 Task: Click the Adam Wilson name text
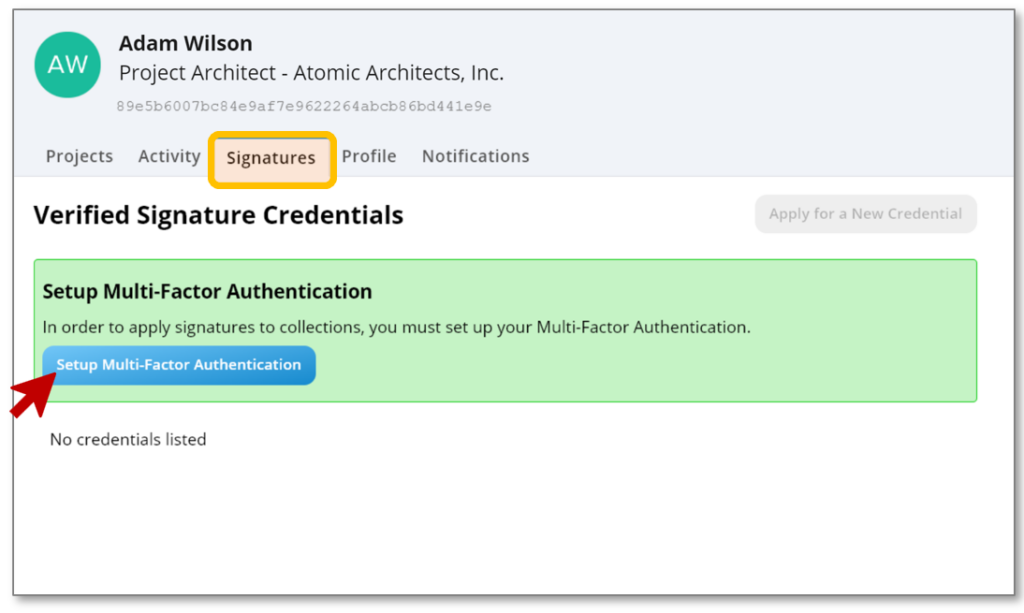[x=185, y=43]
